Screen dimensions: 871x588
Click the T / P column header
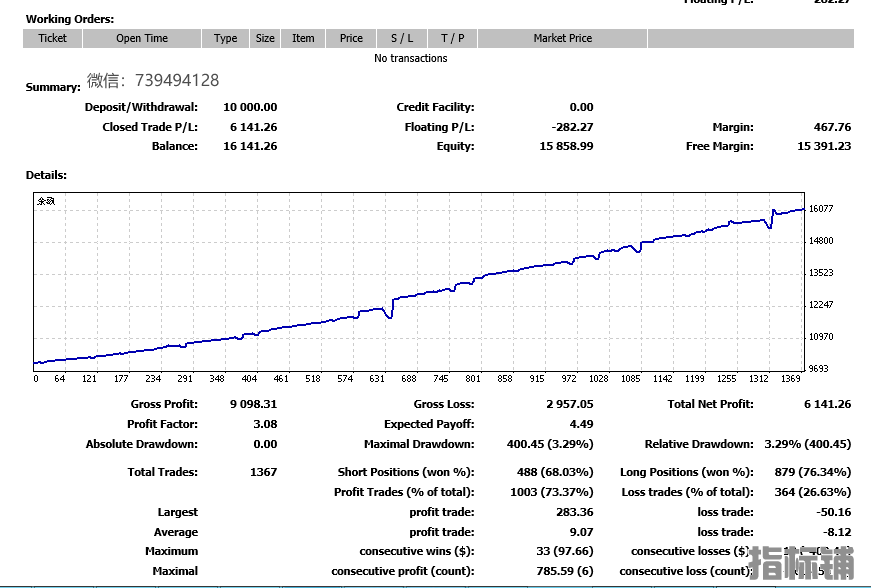[453, 38]
